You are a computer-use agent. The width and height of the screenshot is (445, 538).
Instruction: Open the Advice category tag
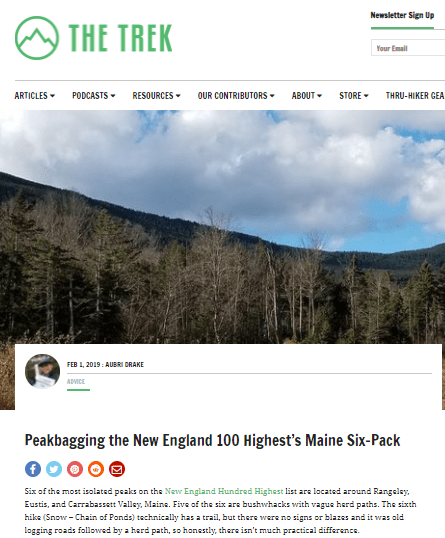pos(76,382)
